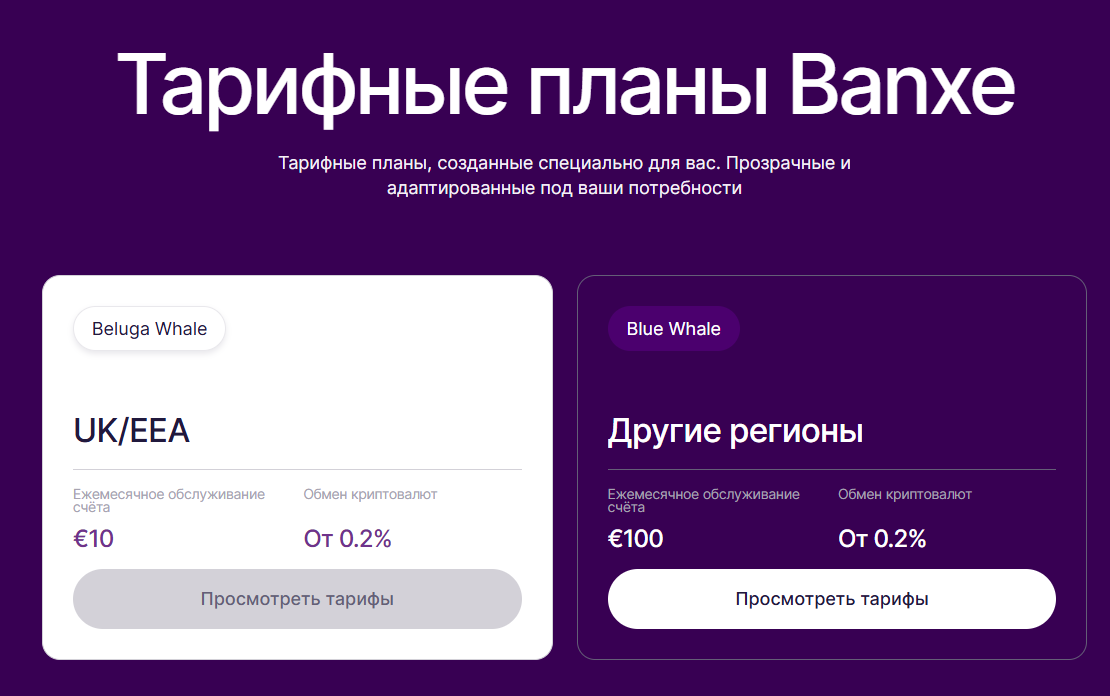Click 'Ежемесячное обслуживание счёта' label on Другие регионы card
The width and height of the screenshot is (1110, 696).
[705, 499]
